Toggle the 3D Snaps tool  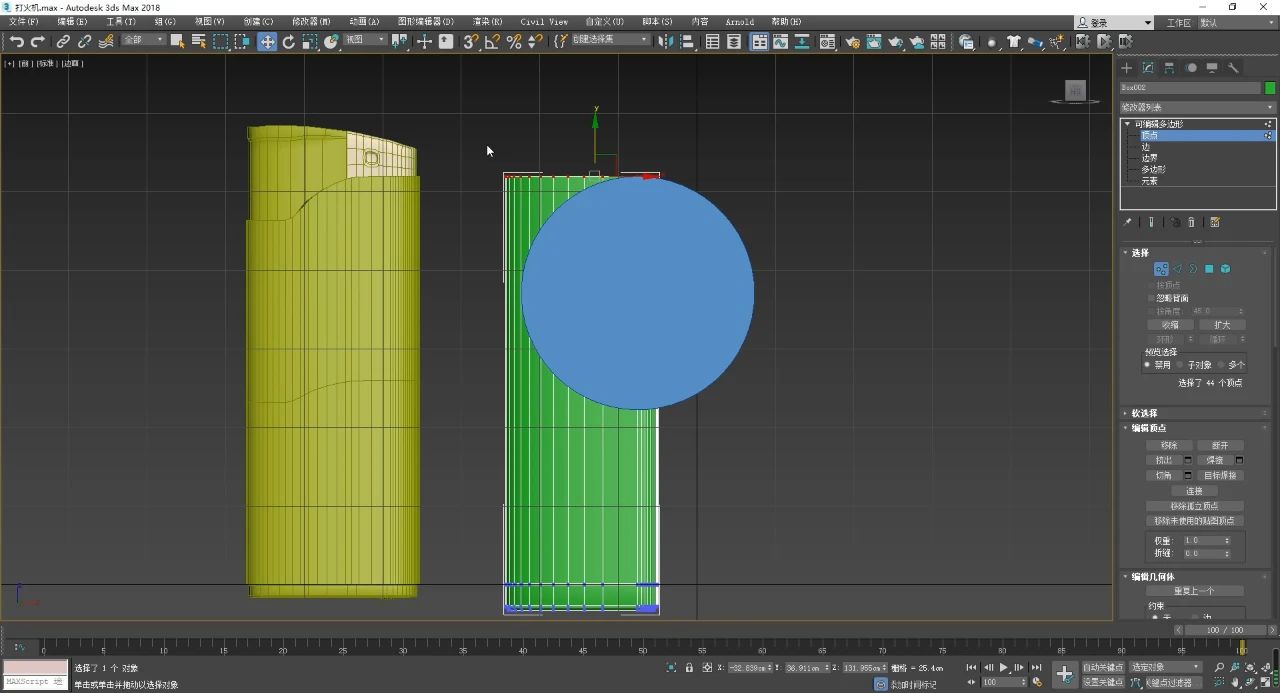(470, 41)
